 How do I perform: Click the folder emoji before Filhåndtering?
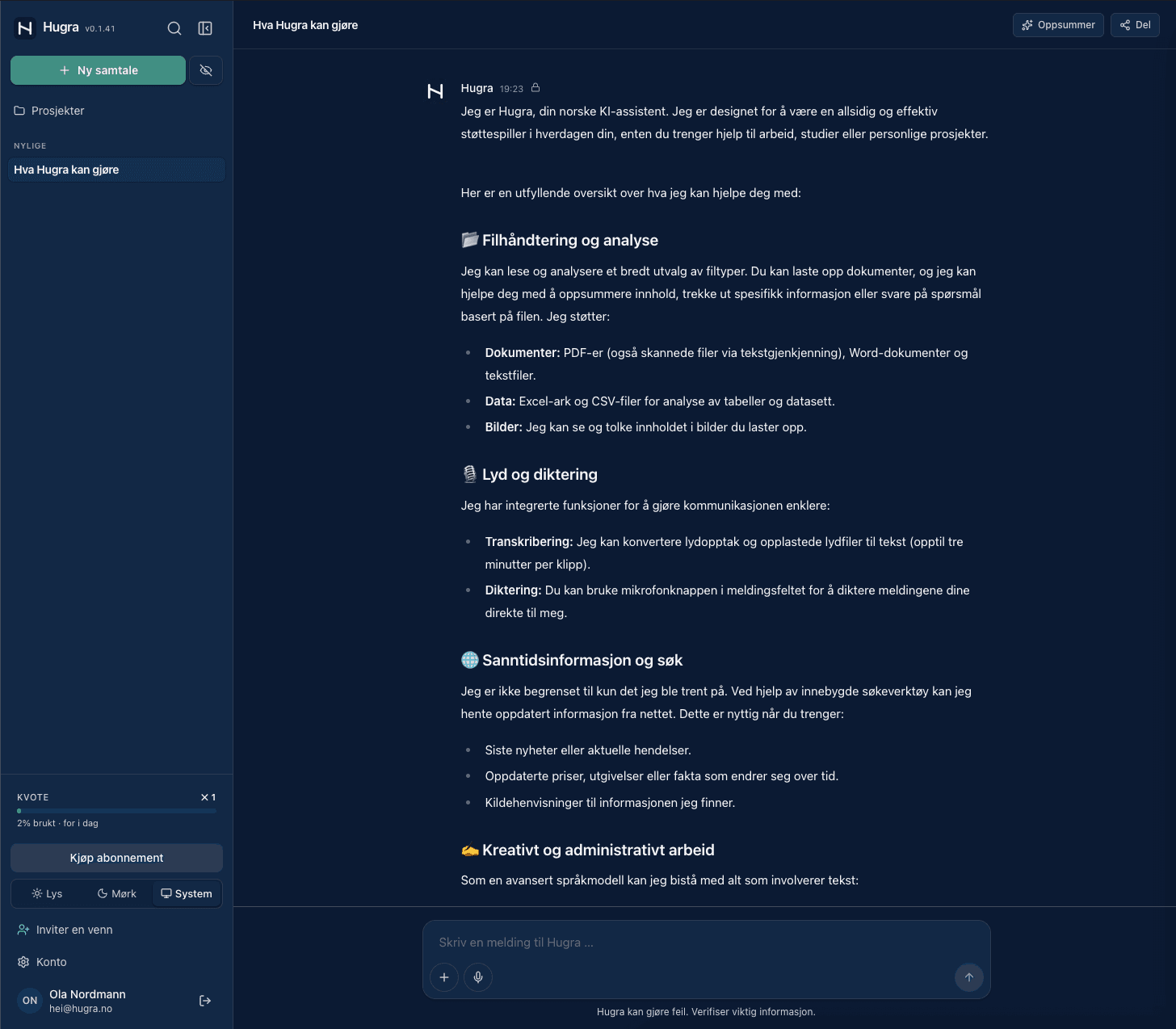tap(470, 240)
